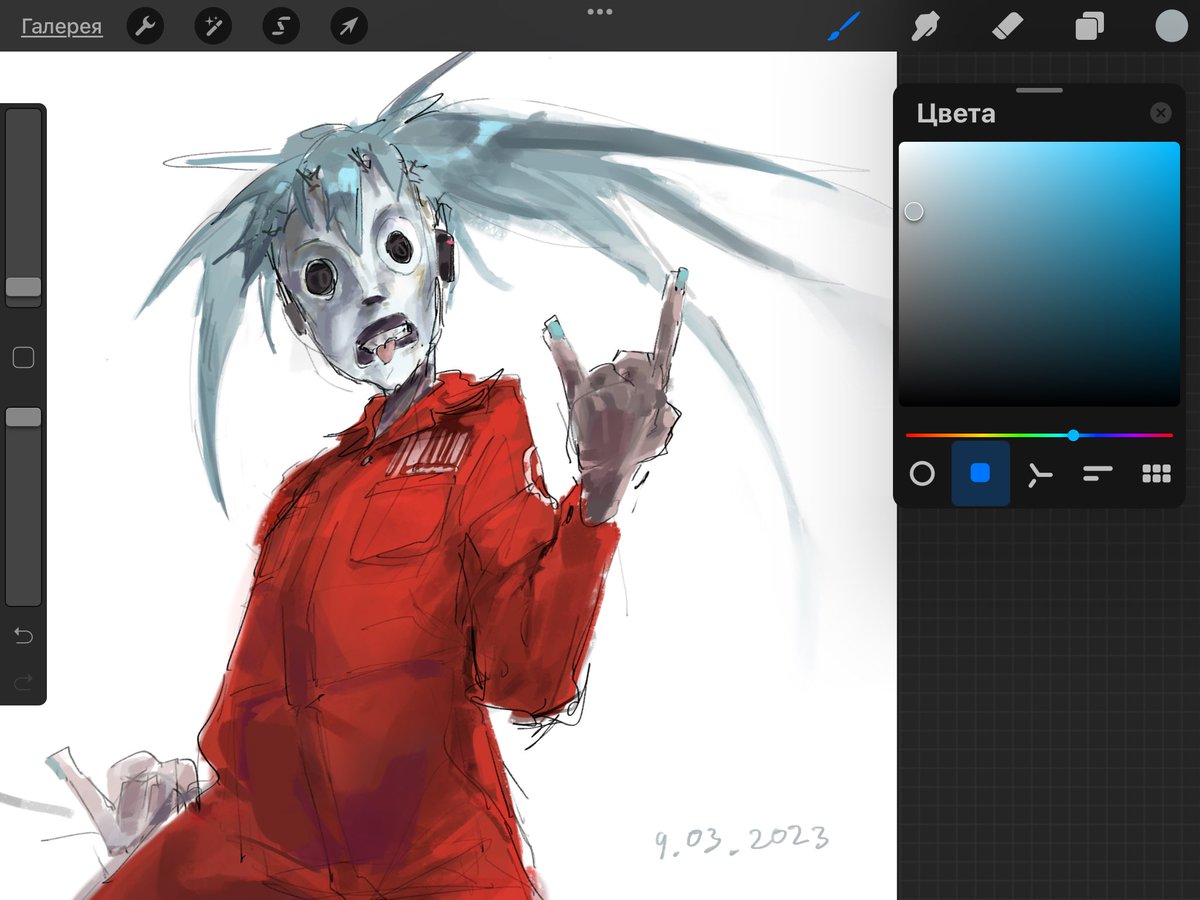This screenshot has width=1200, height=900.
Task: Switch to the Classic square color tab
Action: click(980, 474)
